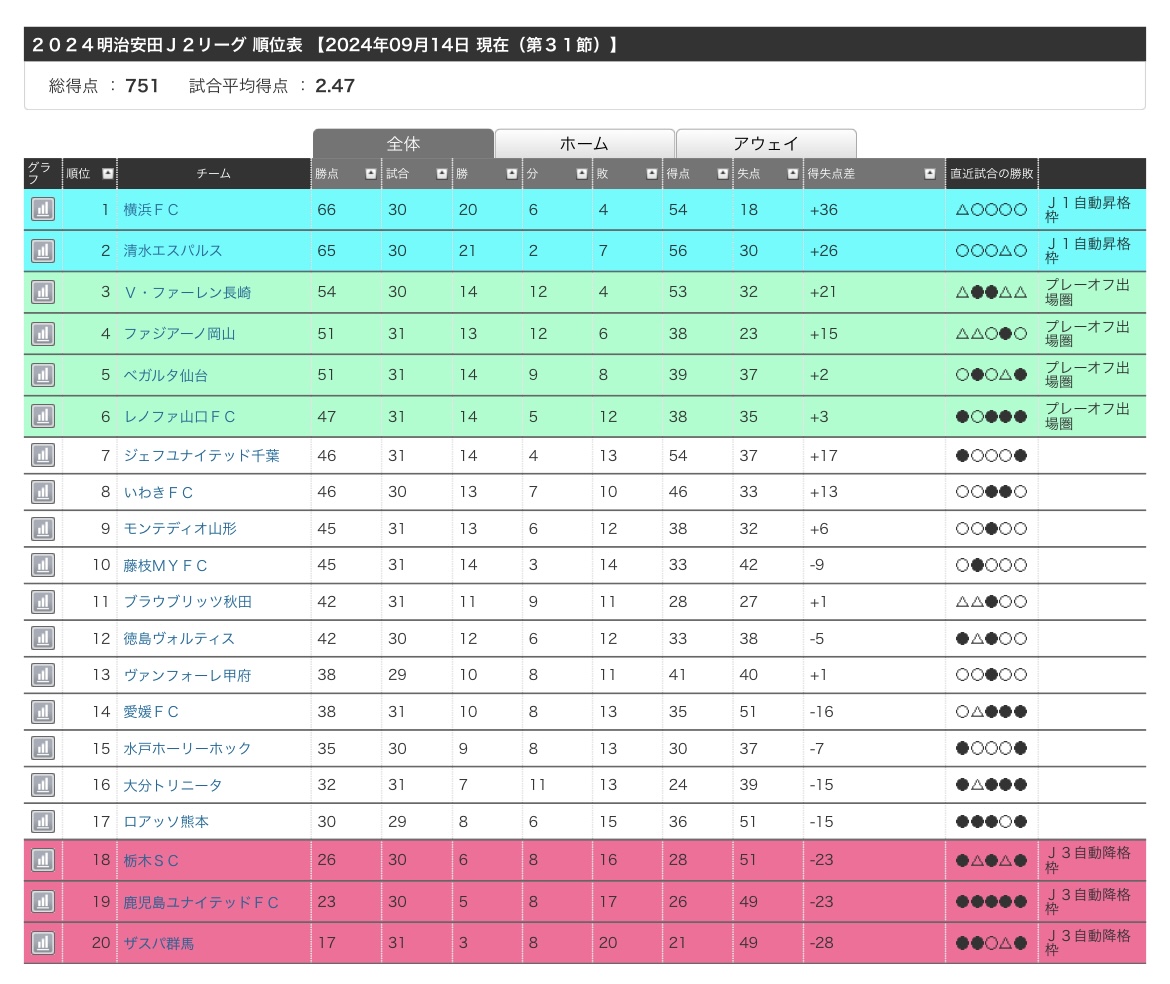This screenshot has width=1170, height=984.
Task: Switch to the ホーム tab
Action: click(584, 143)
